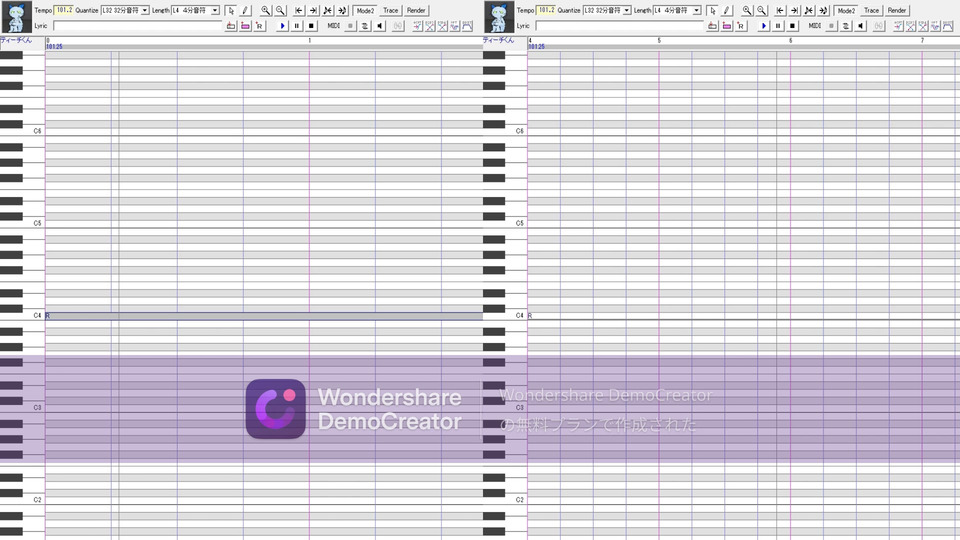Select the arrow pointer tool in left window
Screen dimensions: 960x540
[x=231, y=10]
